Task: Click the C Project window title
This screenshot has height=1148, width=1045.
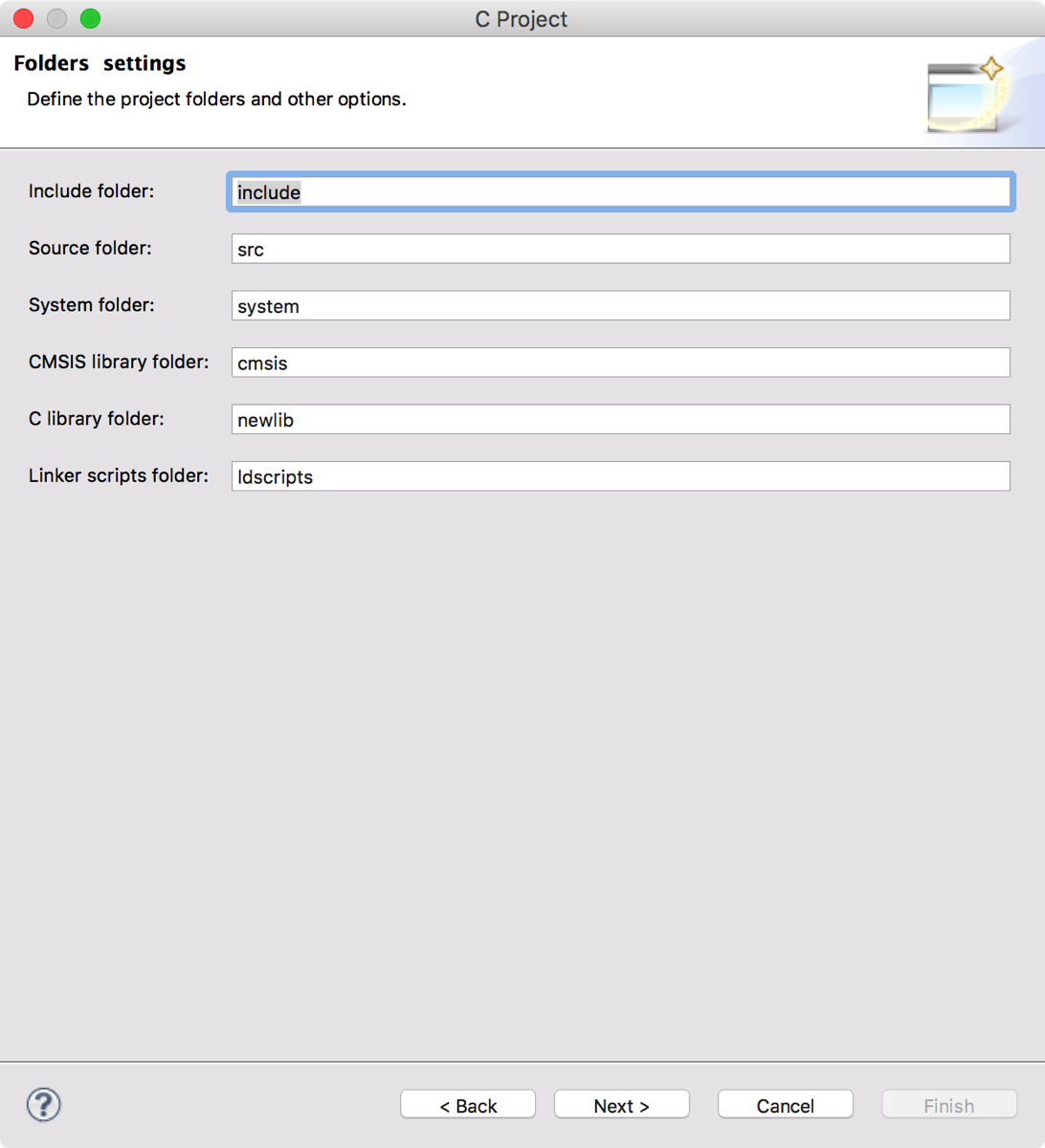Action: pos(522,19)
